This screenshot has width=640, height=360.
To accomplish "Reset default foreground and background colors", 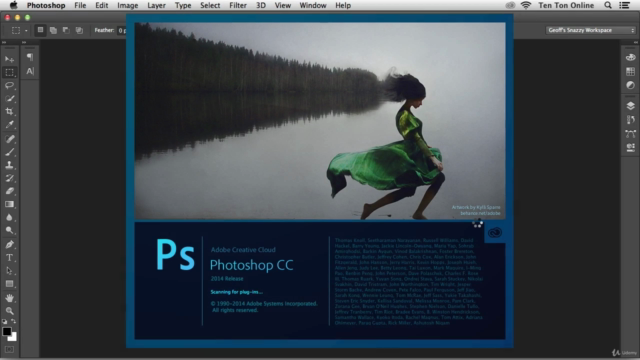I will pos(4,322).
